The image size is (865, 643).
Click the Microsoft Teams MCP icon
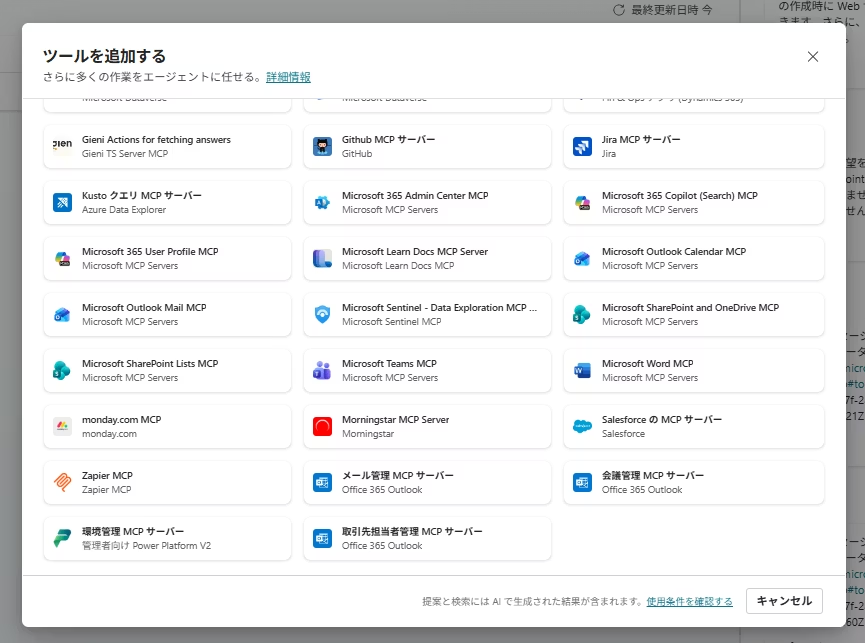click(322, 371)
